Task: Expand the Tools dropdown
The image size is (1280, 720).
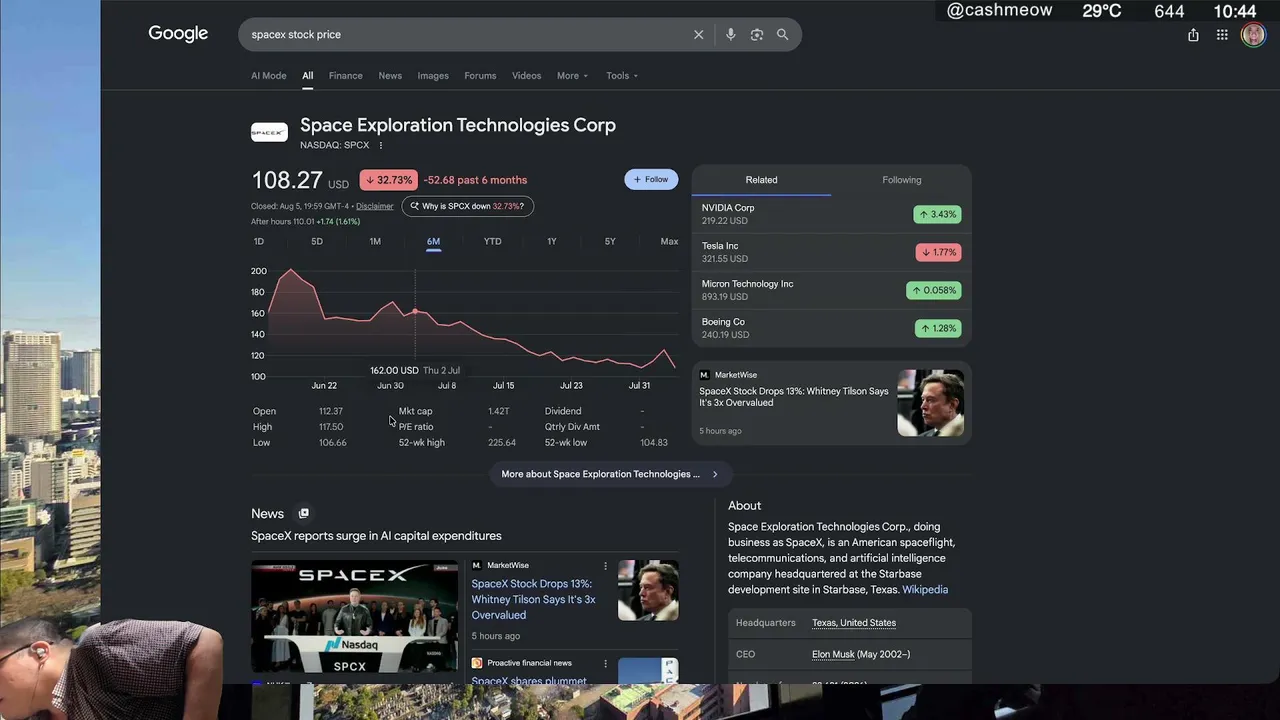Action: [x=622, y=76]
